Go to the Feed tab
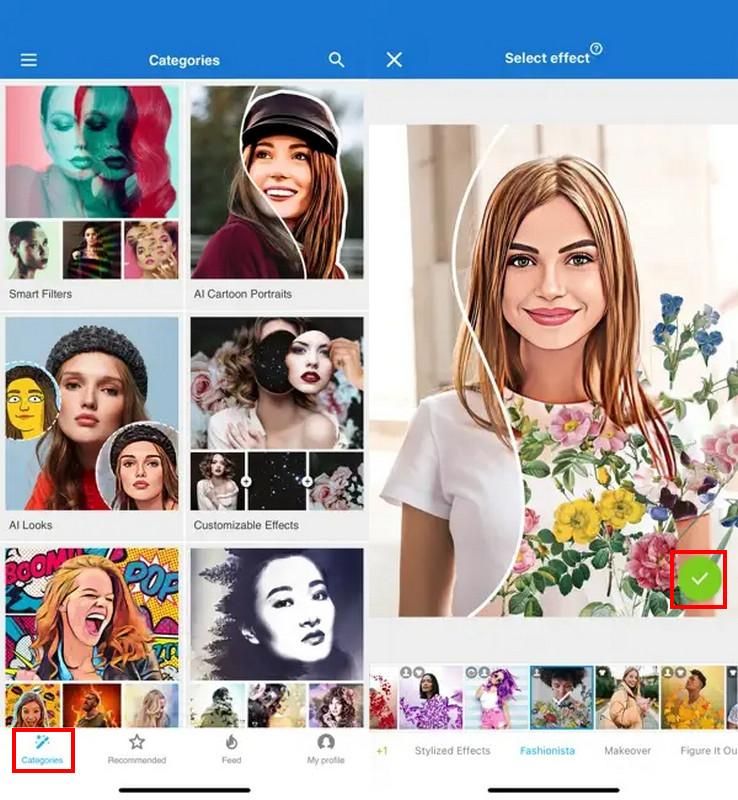Image resolution: width=738 pixels, height=800 pixels. [231, 750]
